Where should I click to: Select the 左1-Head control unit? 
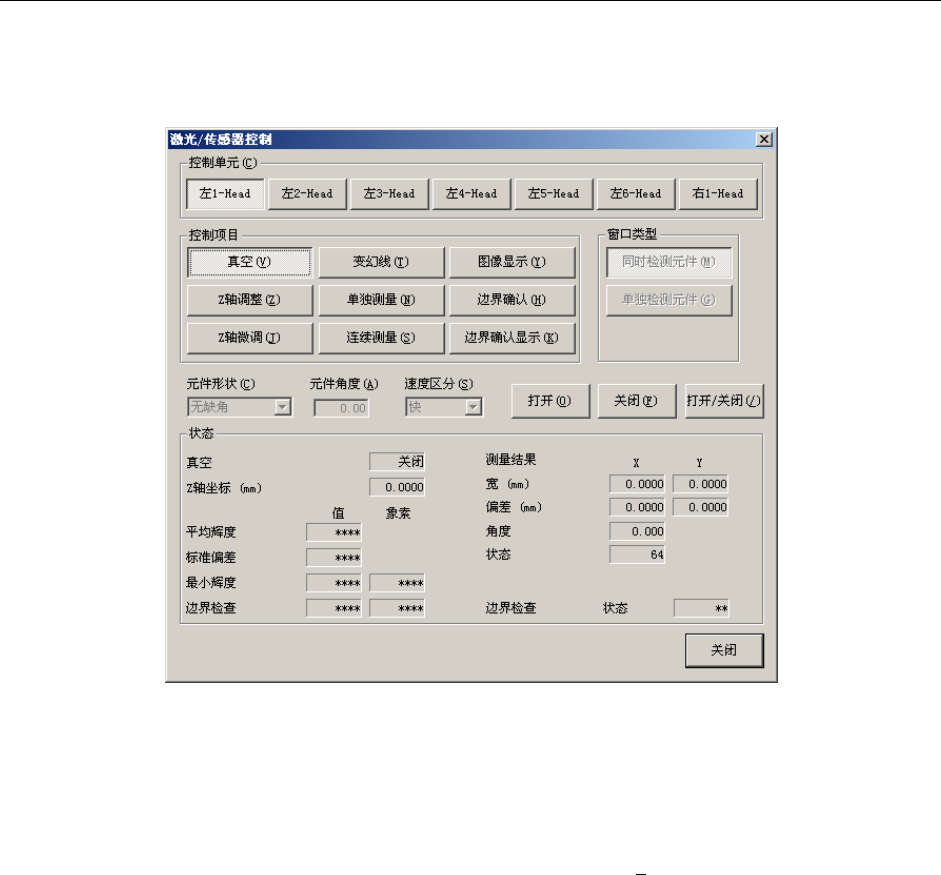coord(225,194)
